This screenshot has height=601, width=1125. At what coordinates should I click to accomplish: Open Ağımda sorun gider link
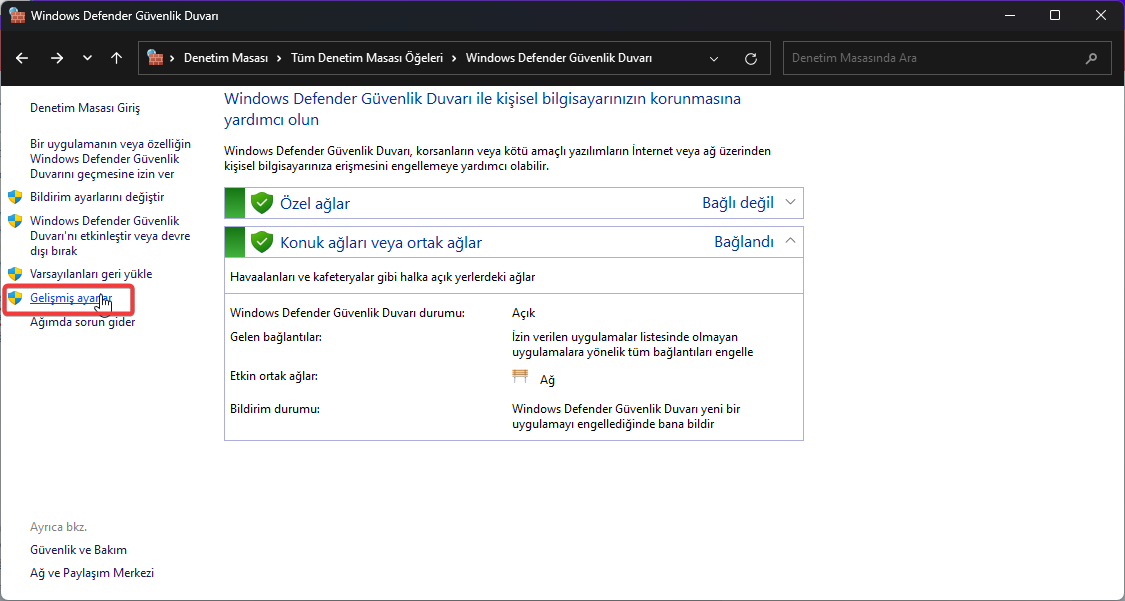pyautogui.click(x=83, y=322)
